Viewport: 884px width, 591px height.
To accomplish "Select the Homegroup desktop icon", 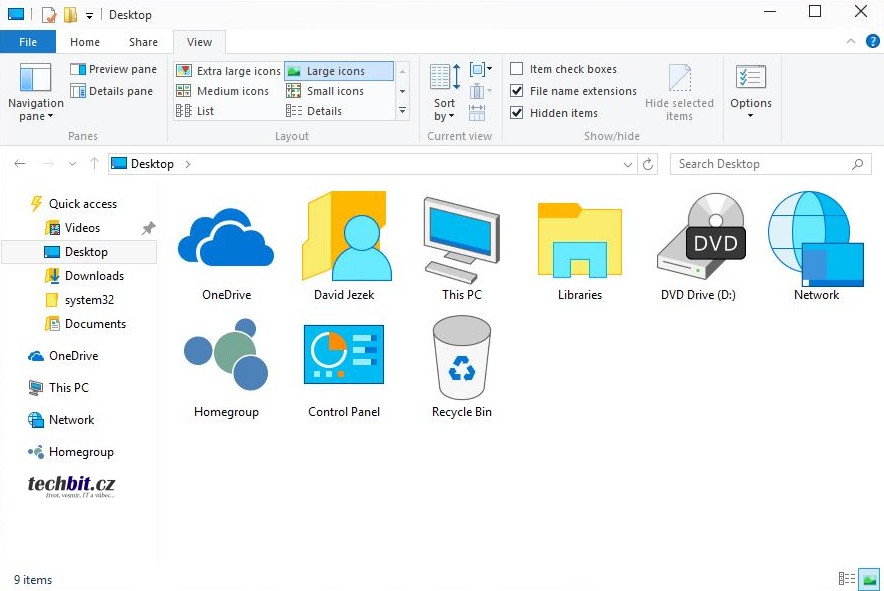I will pos(226,356).
